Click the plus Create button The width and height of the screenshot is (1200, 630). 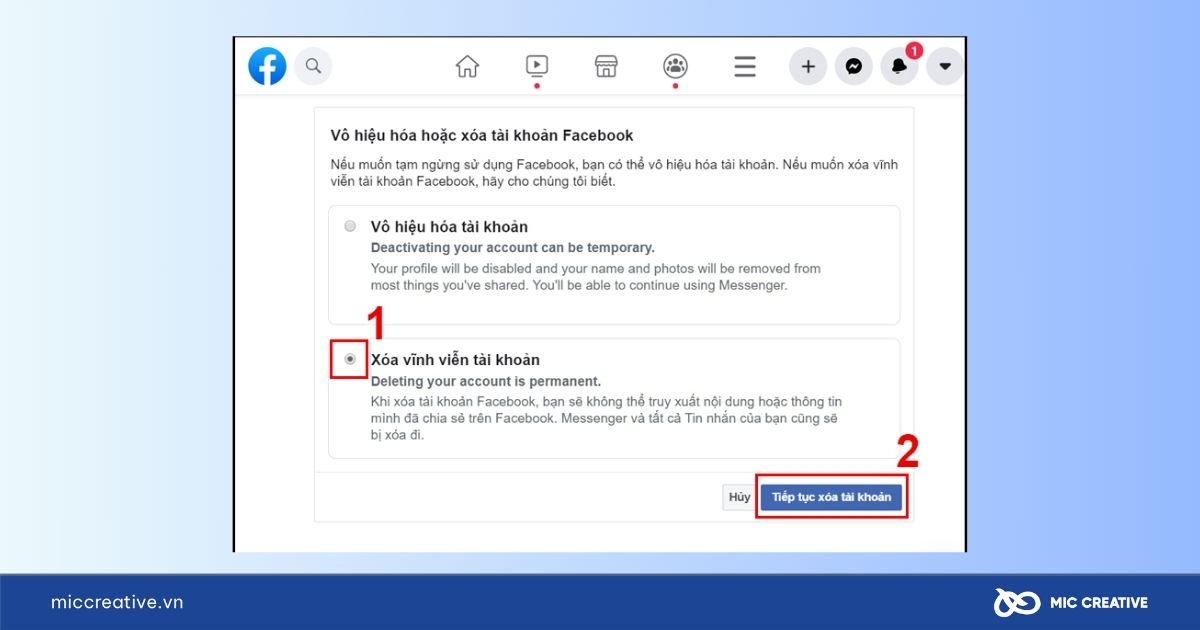[x=808, y=67]
